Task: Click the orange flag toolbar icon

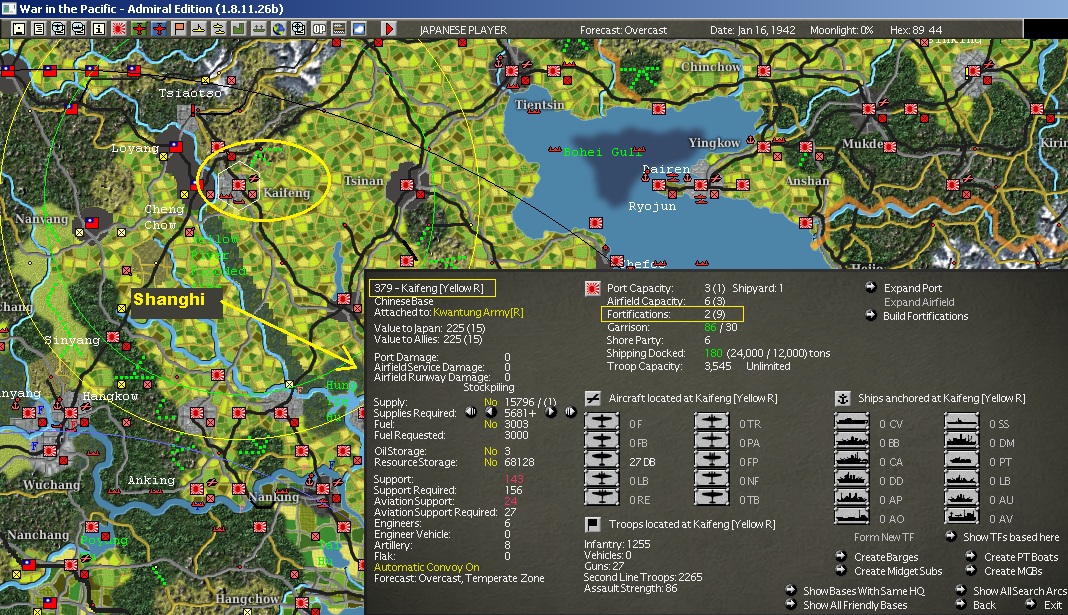Action: (179, 29)
